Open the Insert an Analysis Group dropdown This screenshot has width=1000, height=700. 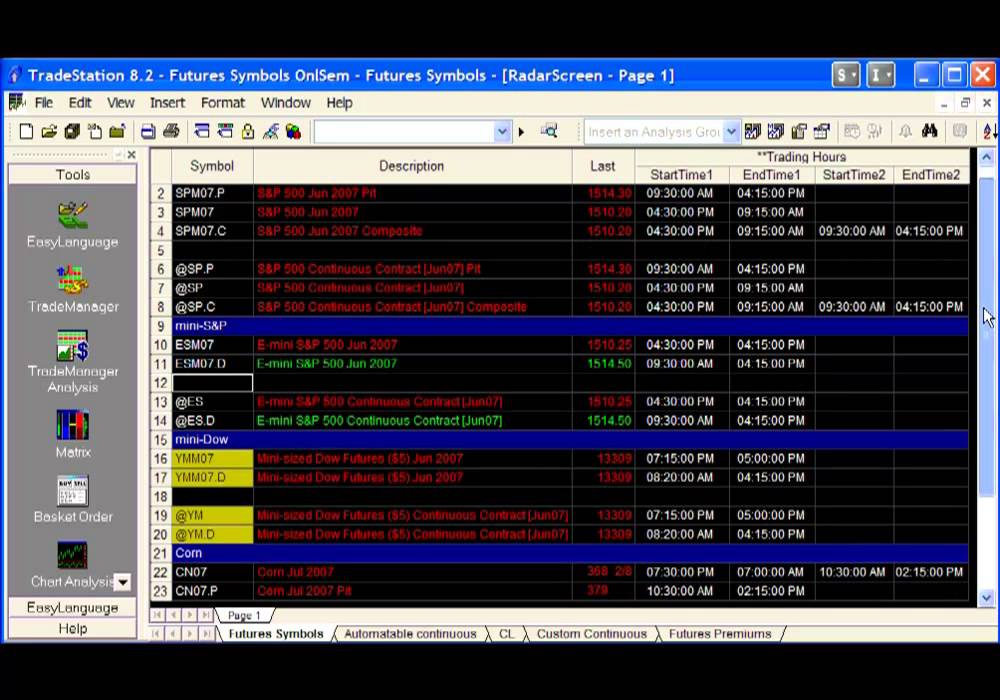click(x=732, y=132)
